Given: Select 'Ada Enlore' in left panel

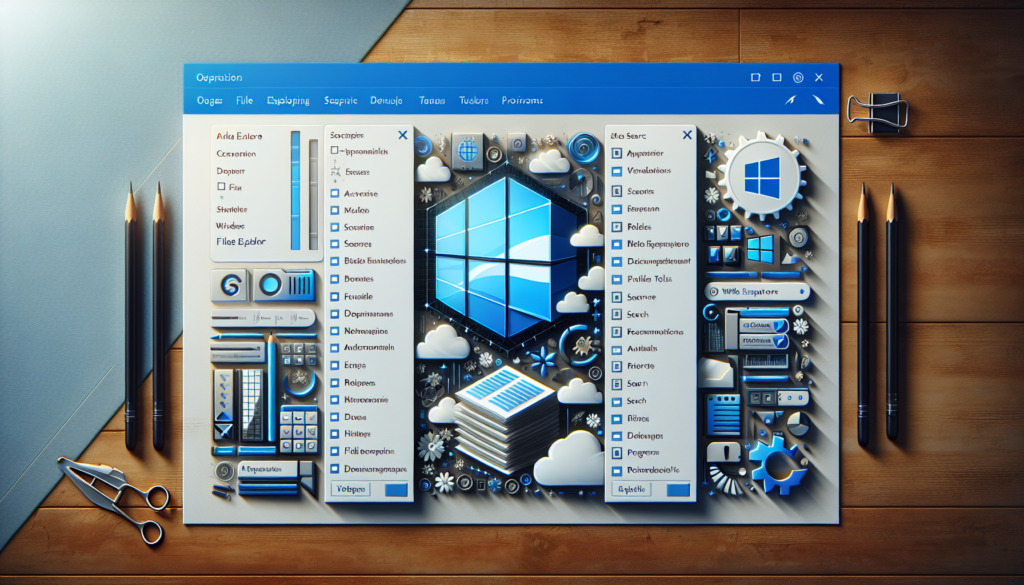Looking at the screenshot, I should [x=239, y=136].
